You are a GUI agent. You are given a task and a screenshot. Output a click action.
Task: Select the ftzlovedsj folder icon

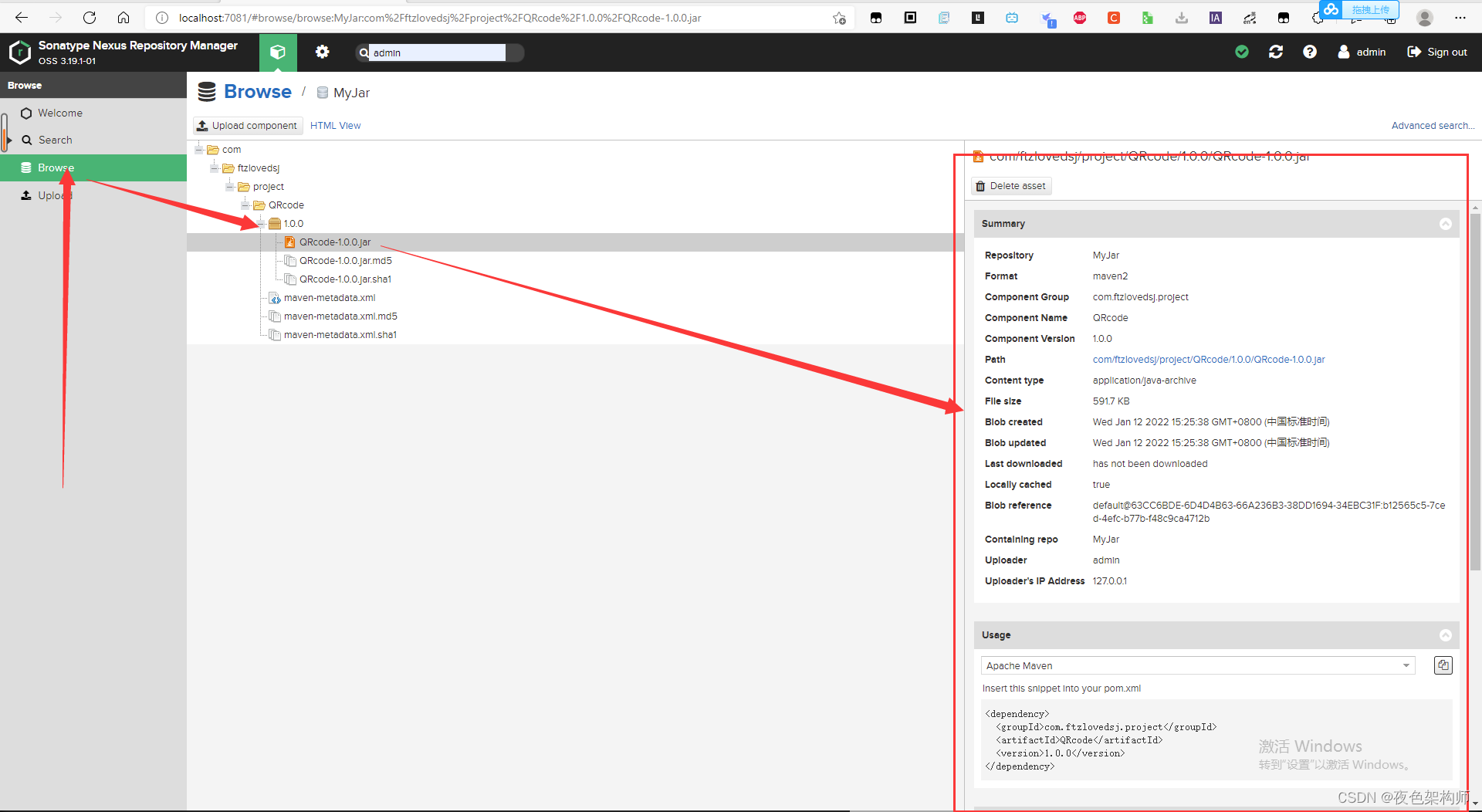tap(228, 167)
